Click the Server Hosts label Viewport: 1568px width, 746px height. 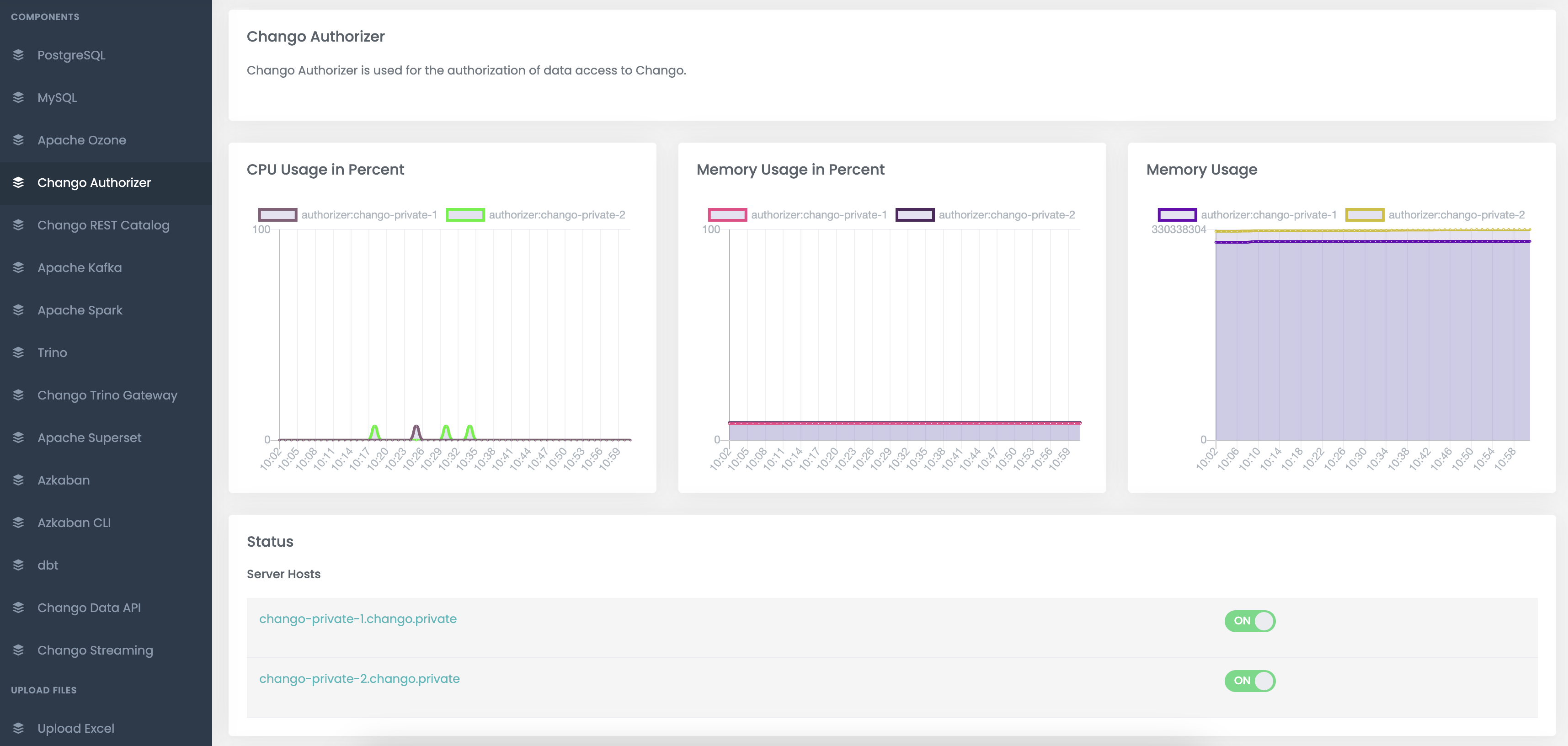[283, 574]
